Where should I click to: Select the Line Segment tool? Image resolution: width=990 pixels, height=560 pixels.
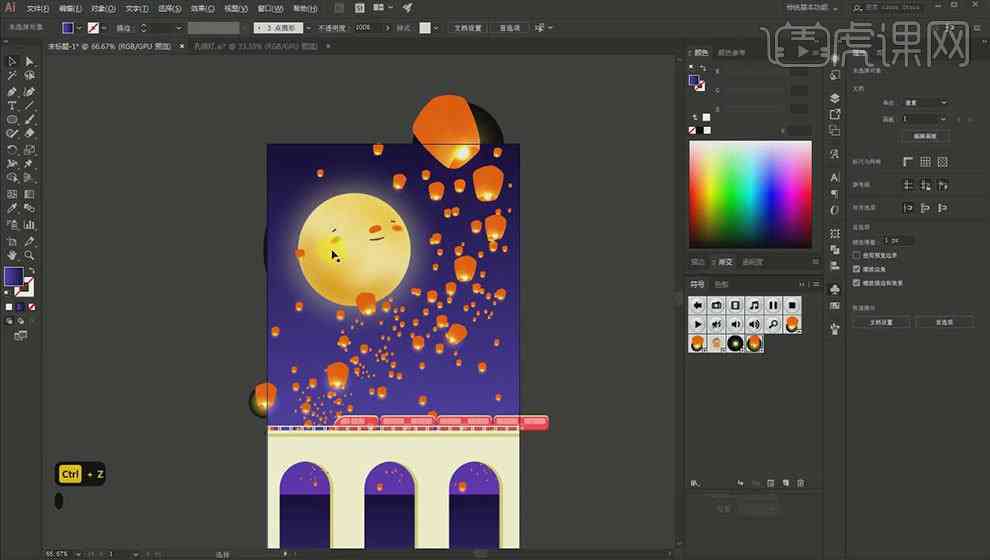pos(29,105)
